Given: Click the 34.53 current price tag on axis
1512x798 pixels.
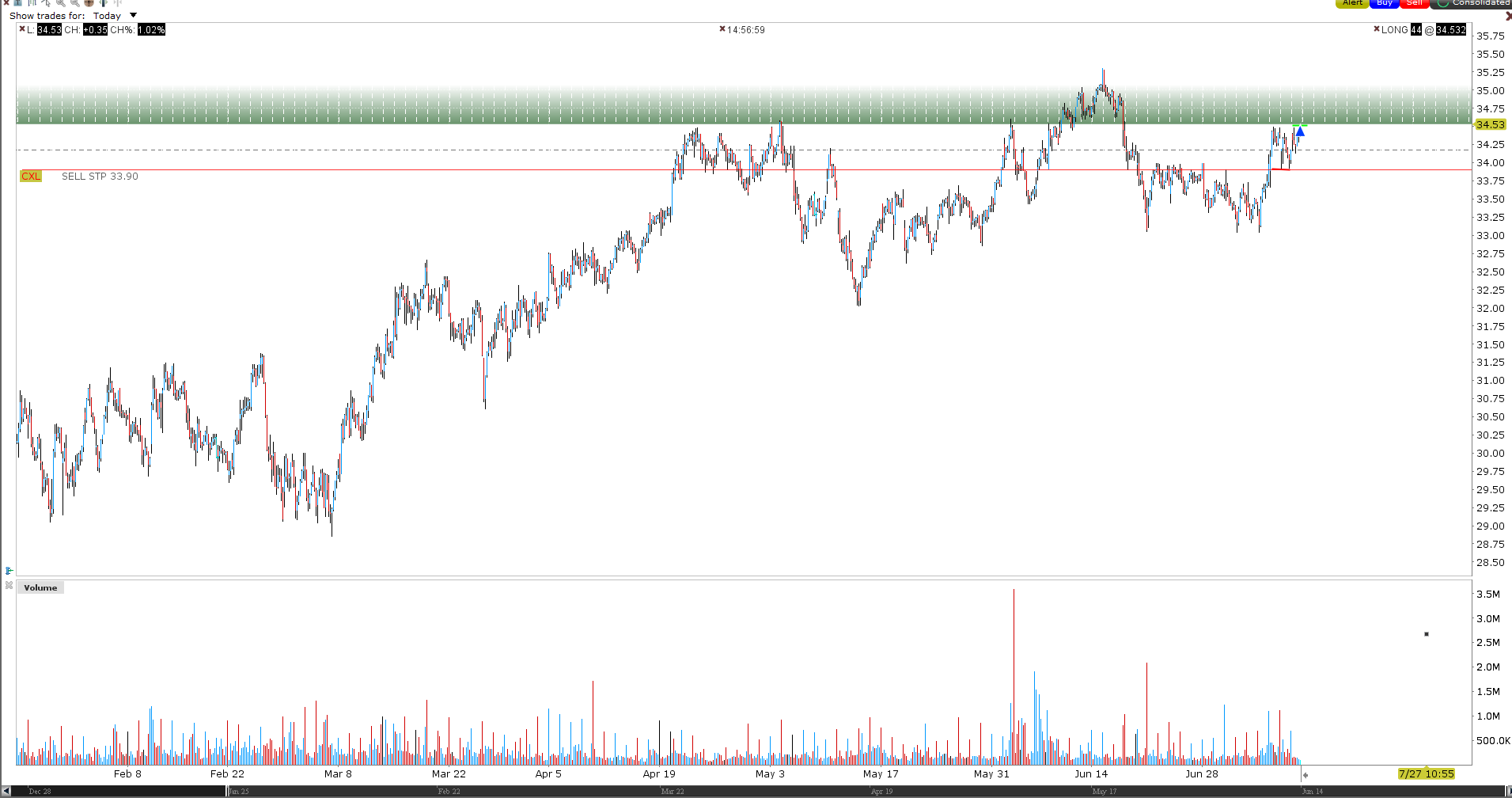Looking at the screenshot, I should (1491, 124).
